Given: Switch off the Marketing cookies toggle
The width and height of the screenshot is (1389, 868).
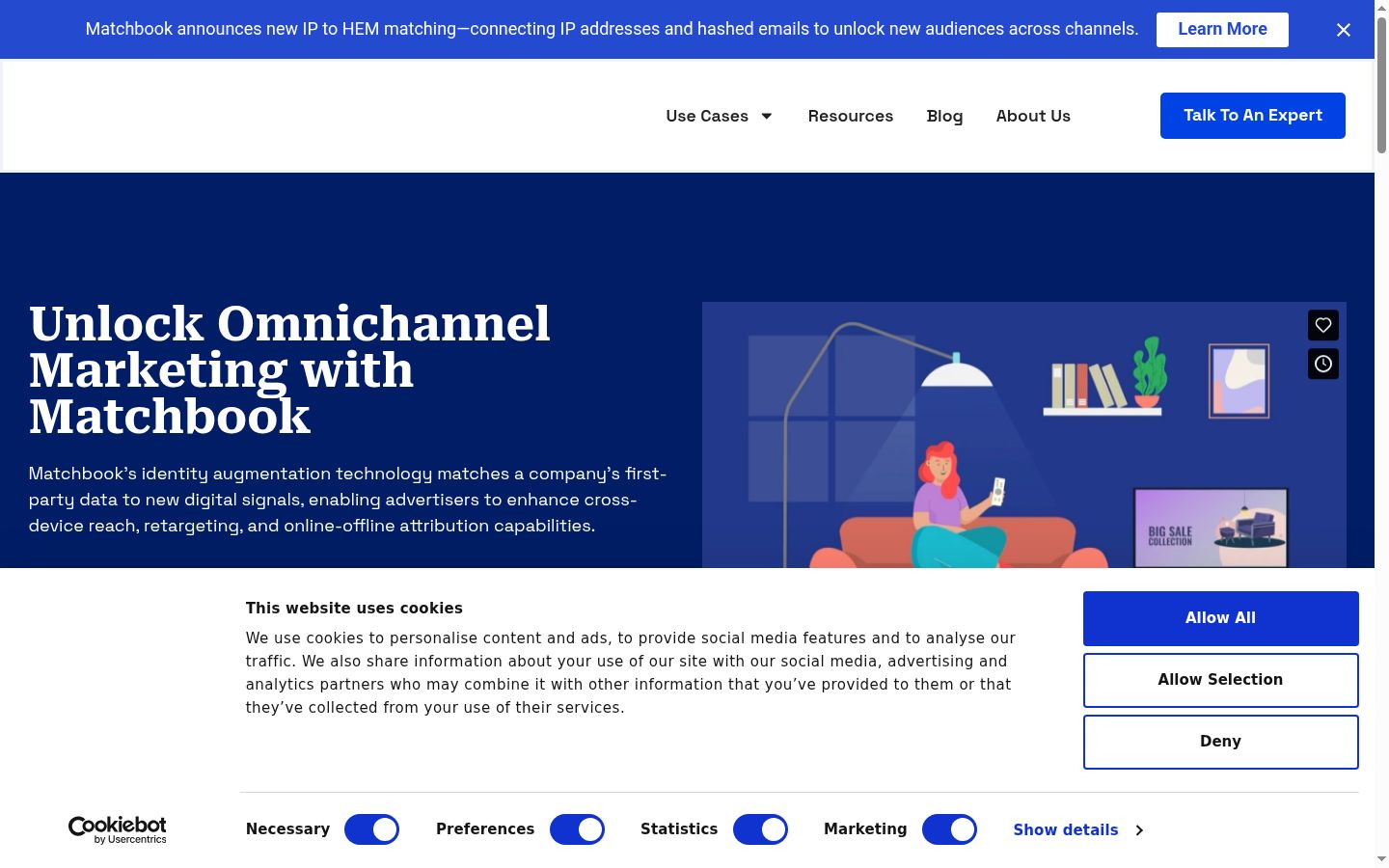Looking at the screenshot, I should pyautogui.click(x=949, y=829).
